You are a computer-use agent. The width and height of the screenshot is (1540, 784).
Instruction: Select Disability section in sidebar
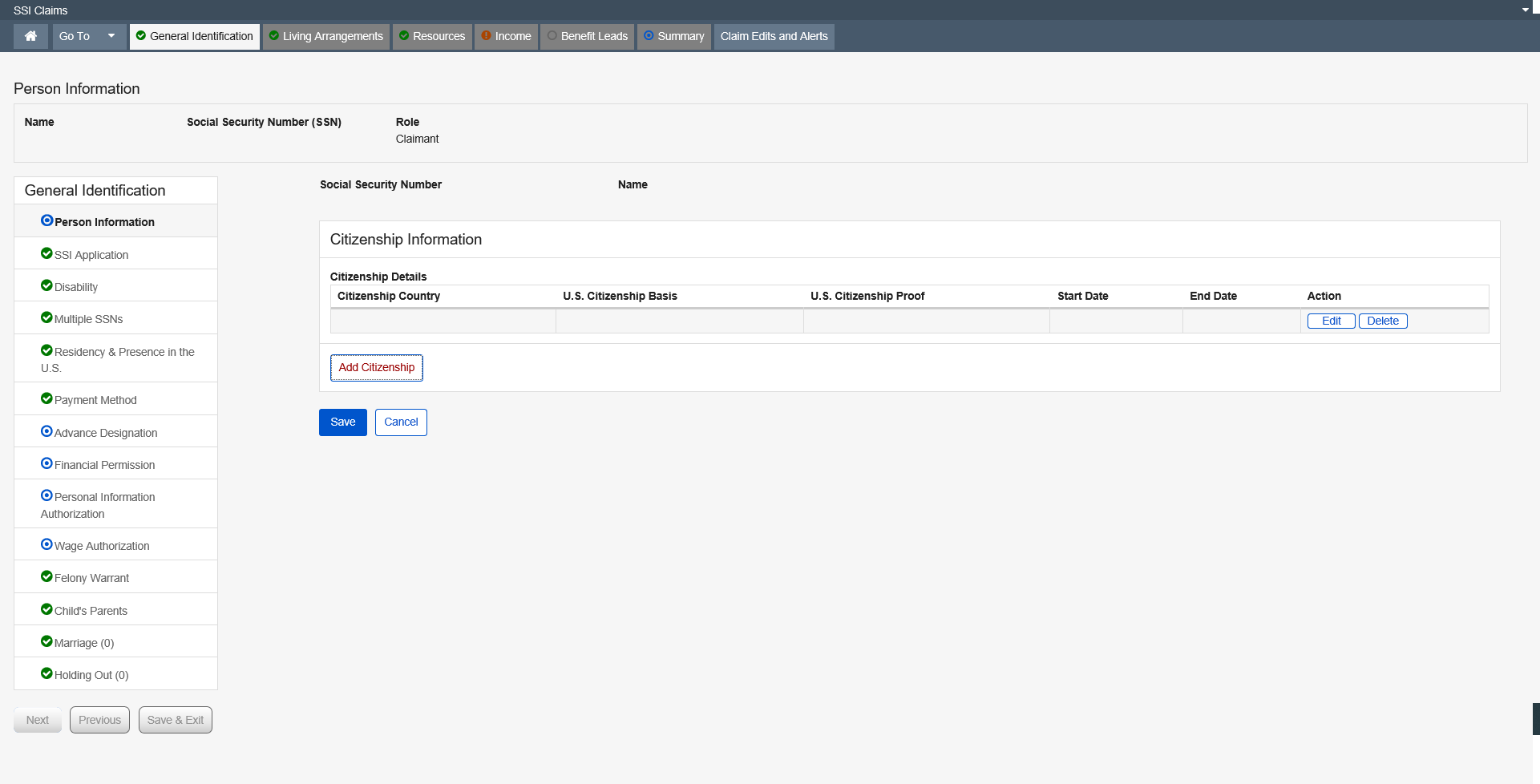pos(75,287)
